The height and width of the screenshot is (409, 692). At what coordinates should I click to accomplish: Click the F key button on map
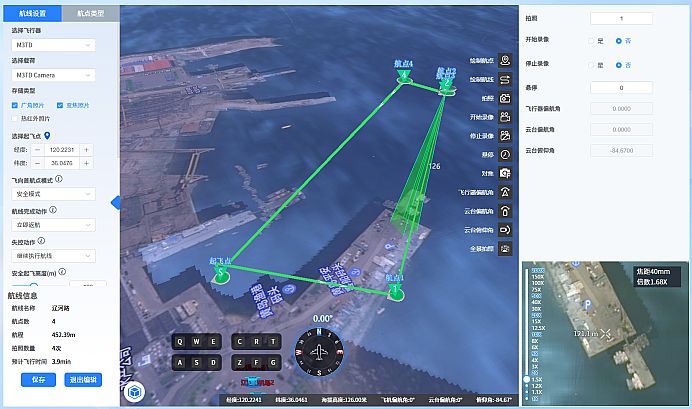coord(256,363)
